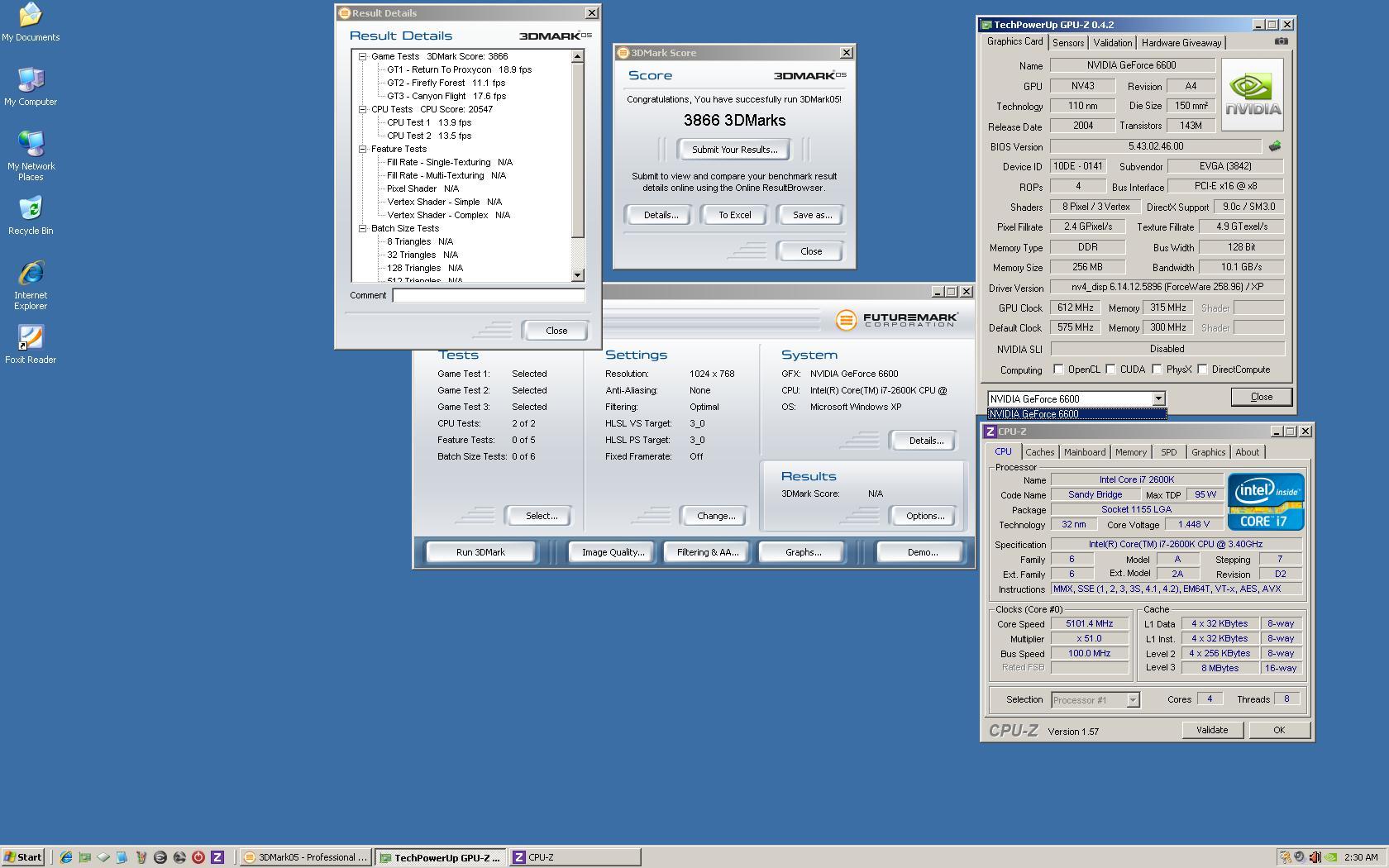Click Details button in 3DMark Score dialog
Image resolution: width=1389 pixels, height=868 pixels.
[x=661, y=215]
